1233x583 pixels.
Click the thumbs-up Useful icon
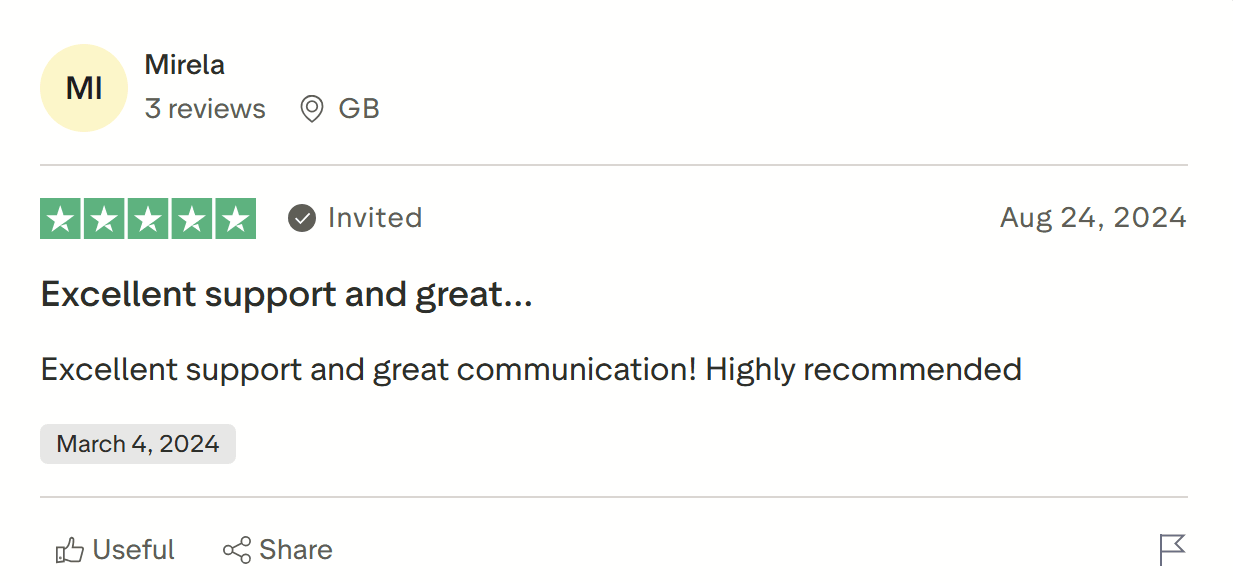tap(70, 550)
